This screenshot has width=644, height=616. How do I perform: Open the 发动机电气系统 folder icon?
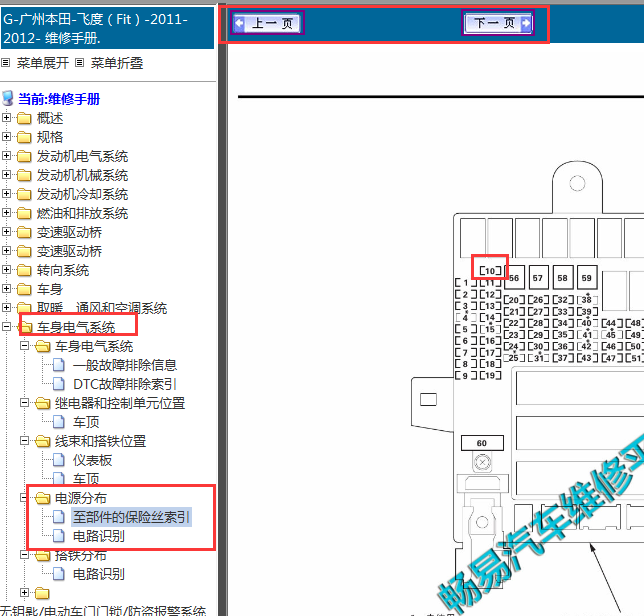[24, 156]
